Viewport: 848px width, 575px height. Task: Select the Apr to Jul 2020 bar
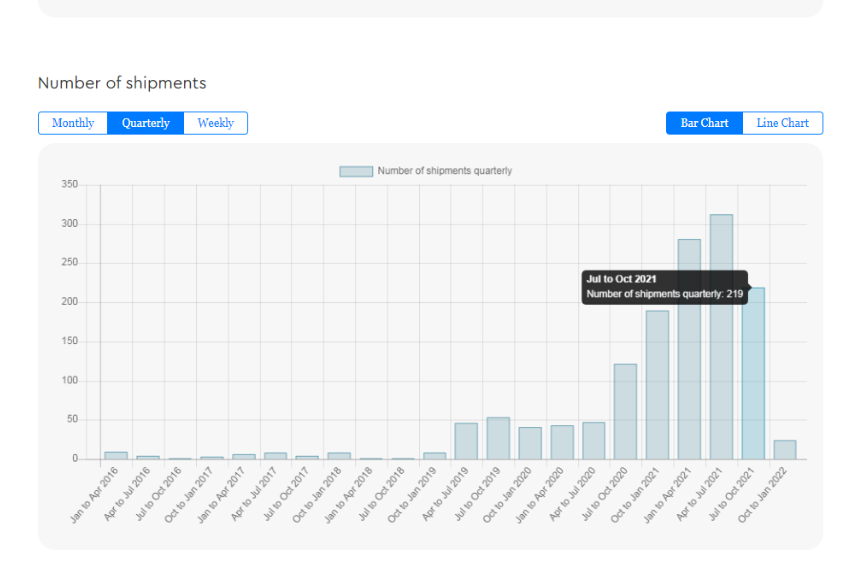point(593,441)
